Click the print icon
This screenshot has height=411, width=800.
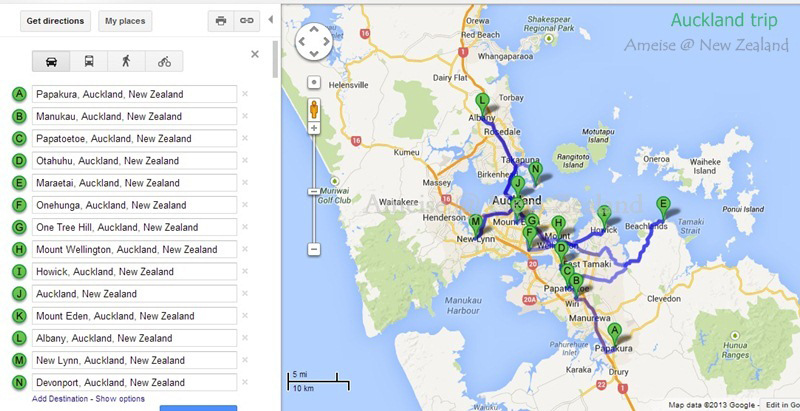pos(221,21)
